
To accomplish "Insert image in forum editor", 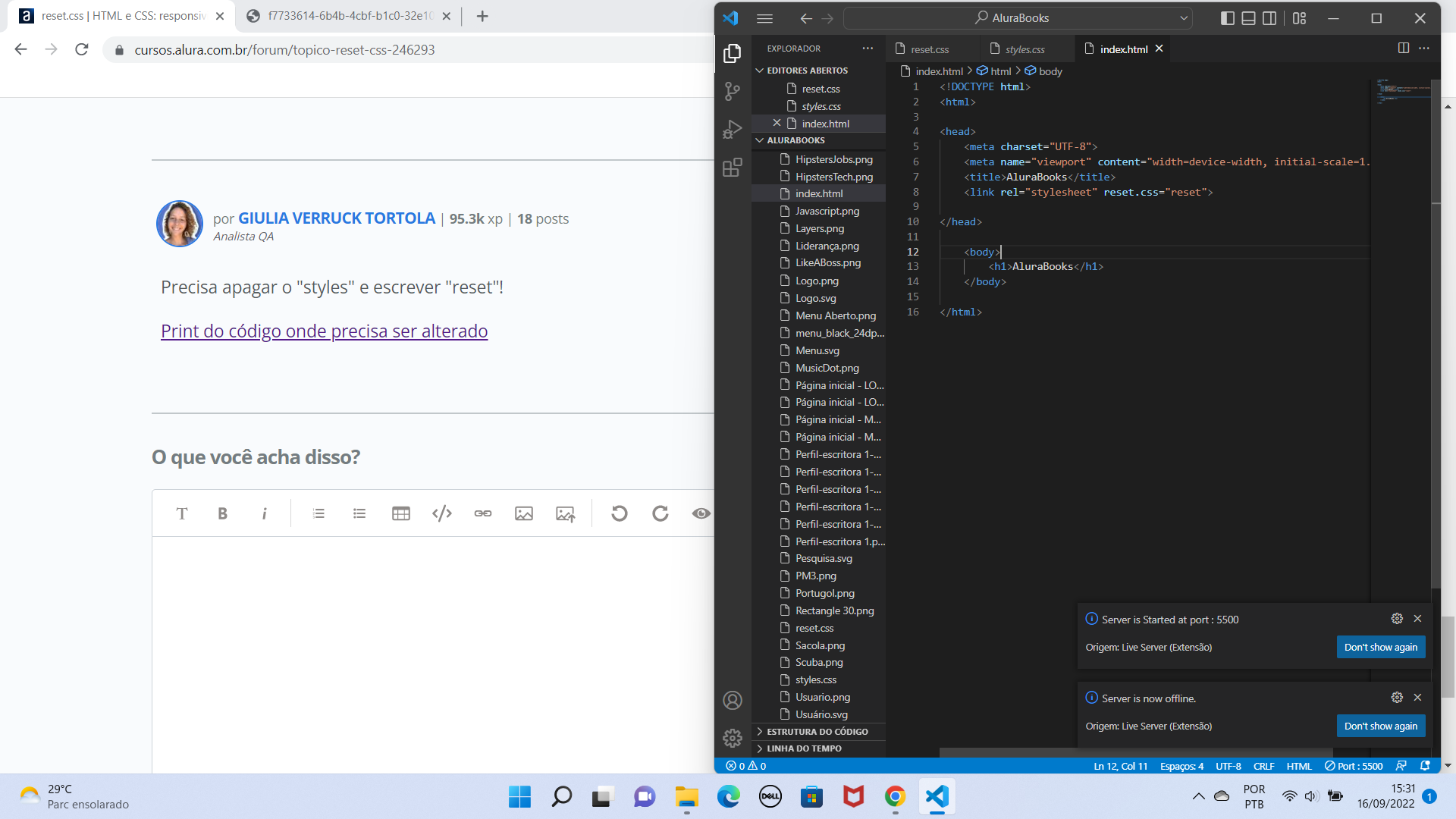I will pos(524,513).
